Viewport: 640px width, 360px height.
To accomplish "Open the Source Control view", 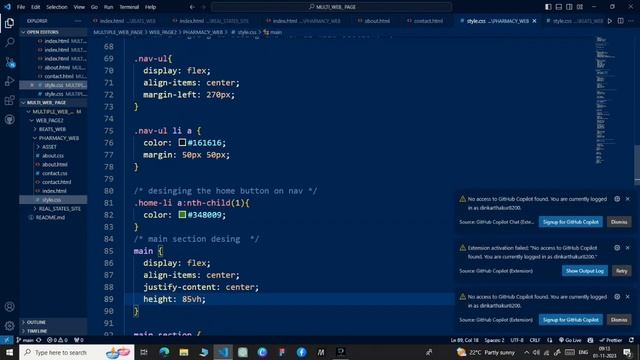I will [9, 62].
